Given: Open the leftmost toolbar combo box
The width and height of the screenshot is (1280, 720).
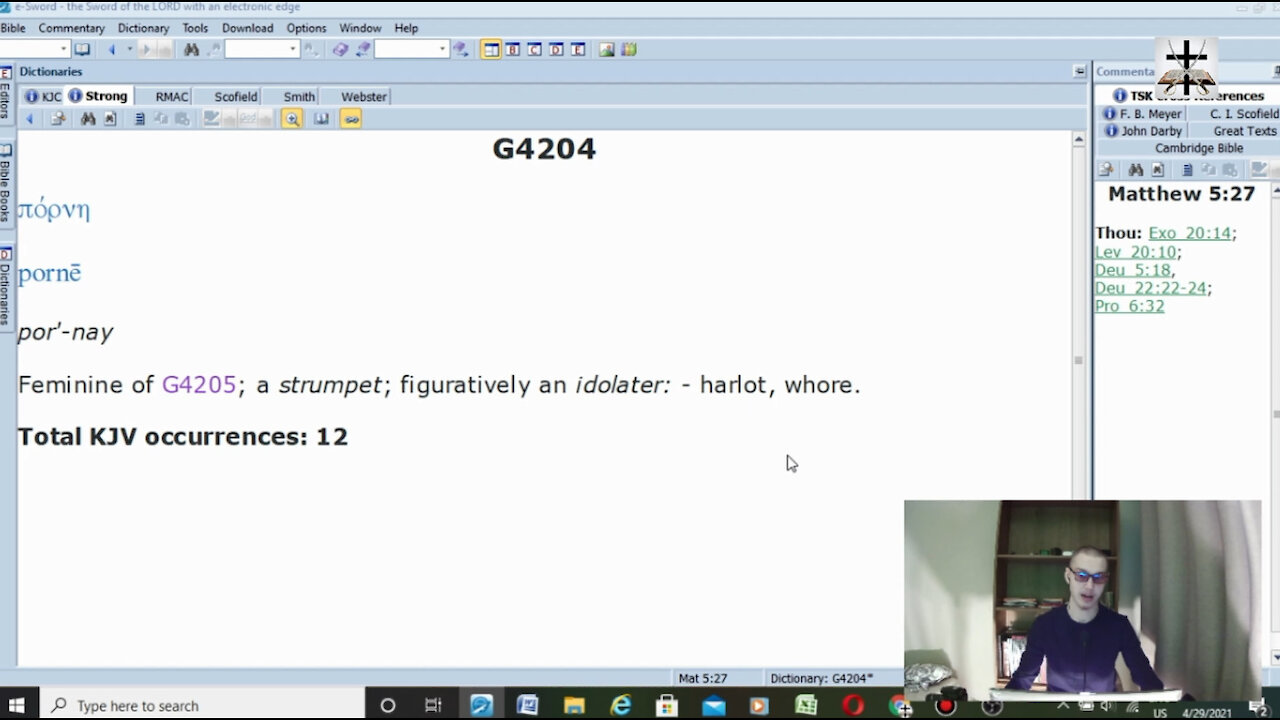Looking at the screenshot, I should click(x=34, y=49).
